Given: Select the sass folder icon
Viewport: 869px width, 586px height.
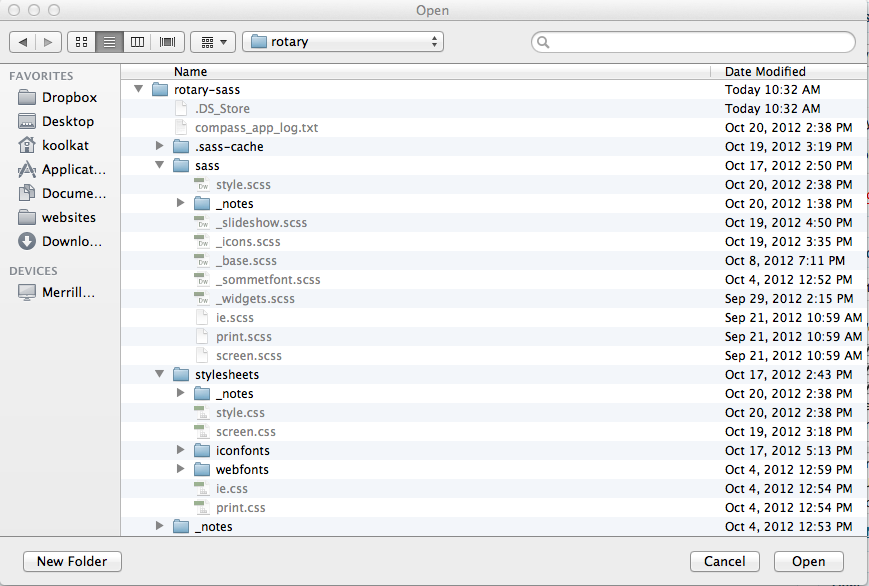Looking at the screenshot, I should [181, 166].
